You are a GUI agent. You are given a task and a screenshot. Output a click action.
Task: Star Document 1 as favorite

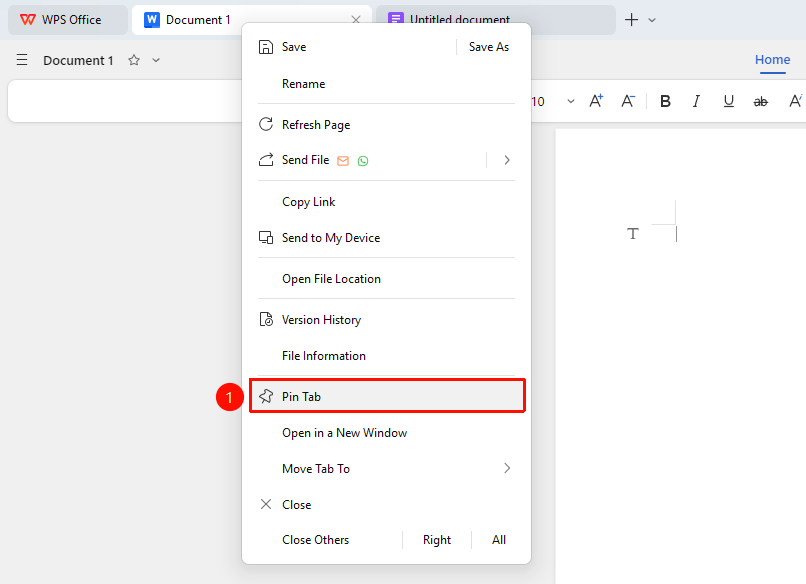(x=134, y=60)
